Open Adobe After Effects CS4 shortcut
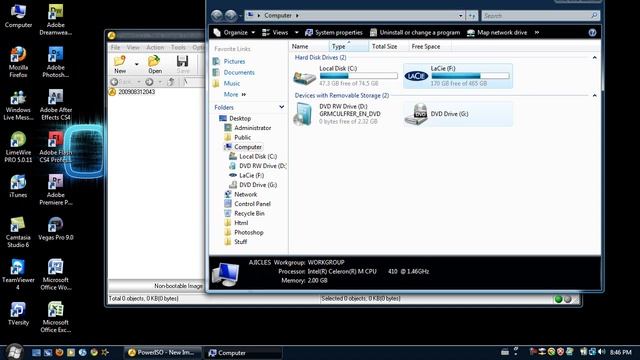Screen dimensions: 640x360 tap(56, 105)
